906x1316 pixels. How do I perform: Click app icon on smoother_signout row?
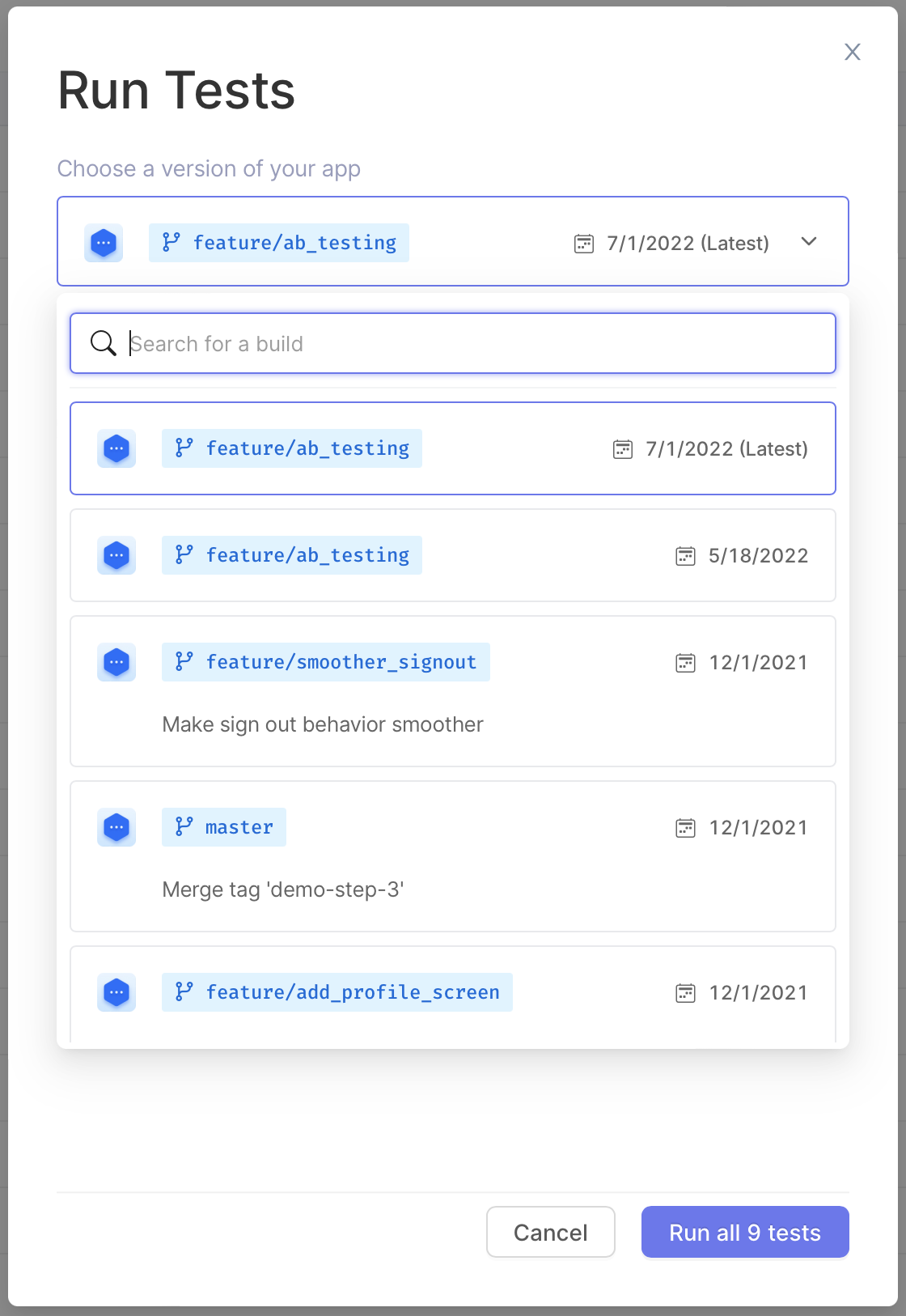pos(116,662)
